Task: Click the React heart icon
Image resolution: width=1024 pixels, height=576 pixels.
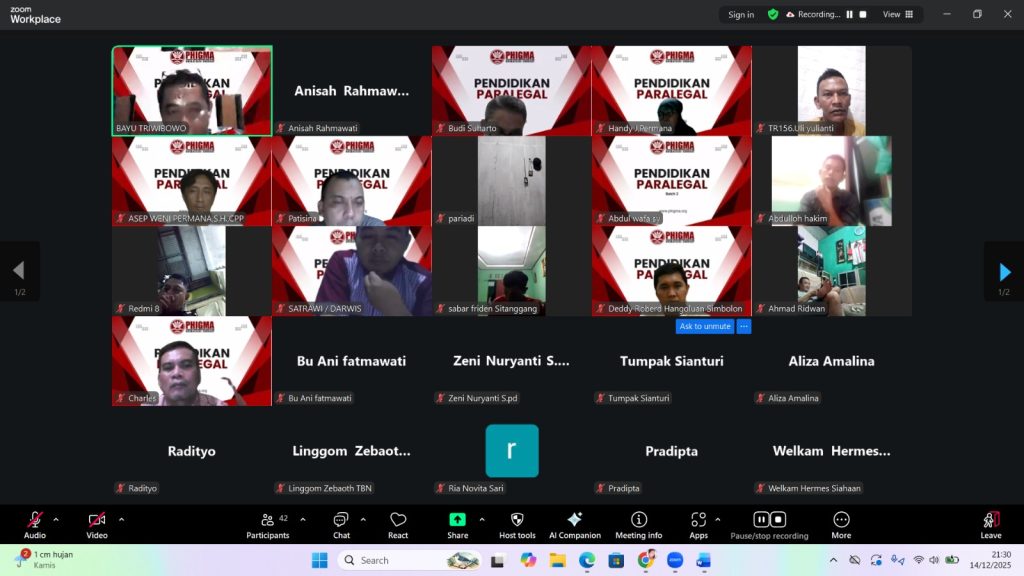Action: point(398,520)
